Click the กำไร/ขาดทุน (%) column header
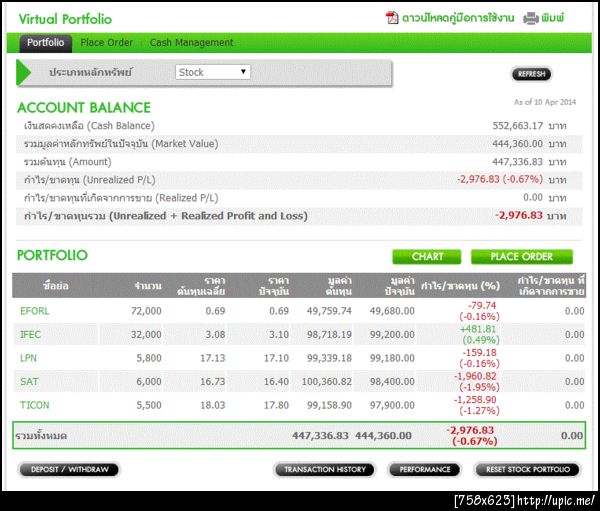Screen dimensions: 600x511 460,286
